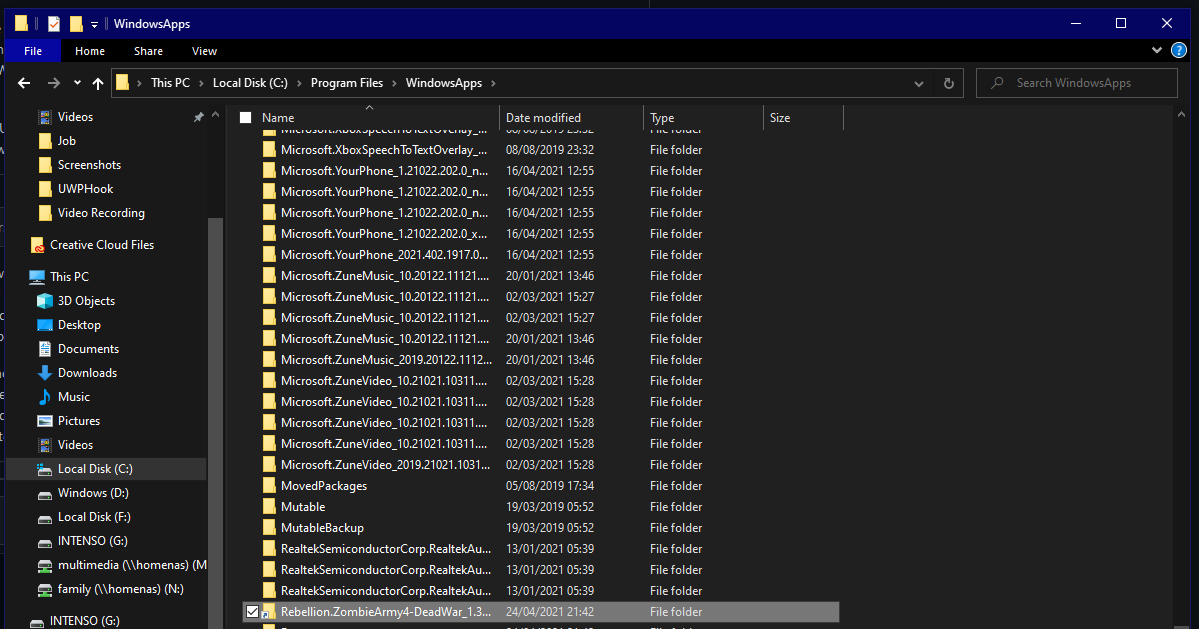Click the This PC icon in sidebar
The width and height of the screenshot is (1199, 629).
coord(37,277)
